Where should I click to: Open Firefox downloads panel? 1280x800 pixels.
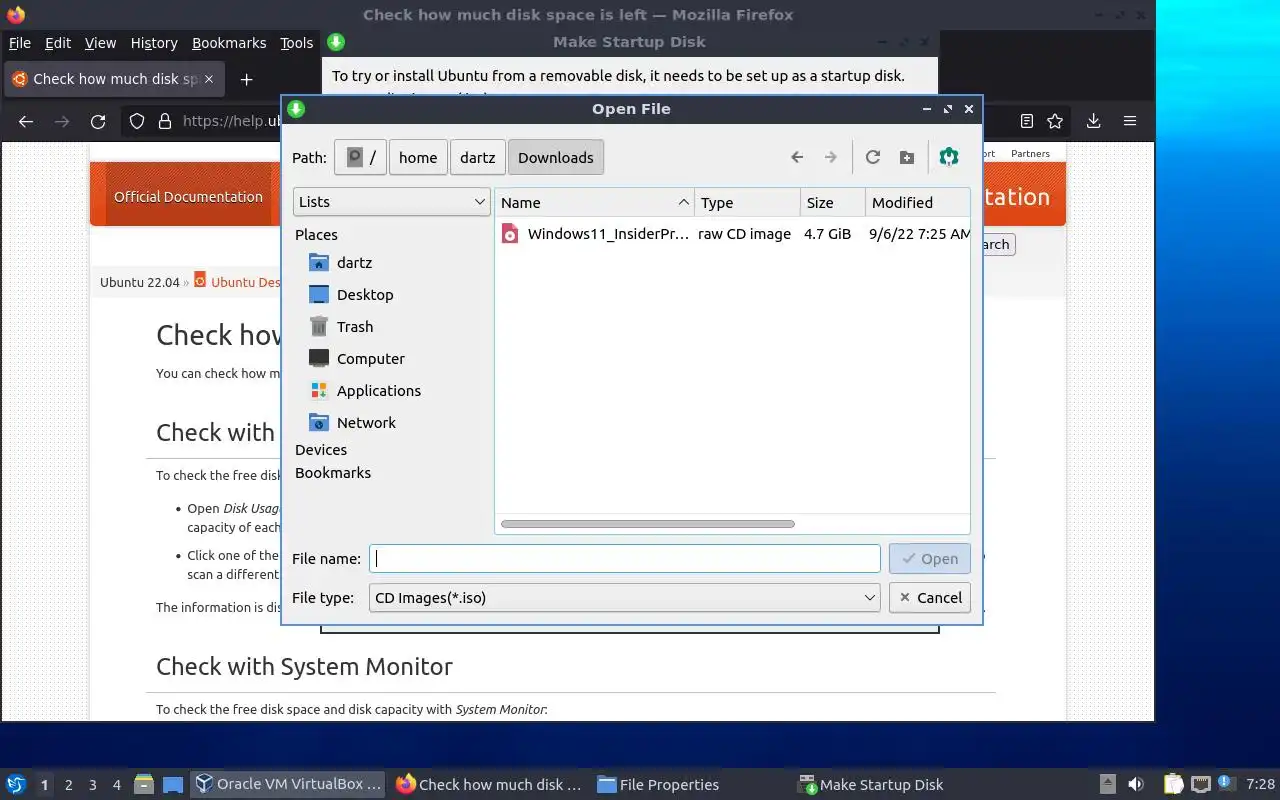point(1093,121)
